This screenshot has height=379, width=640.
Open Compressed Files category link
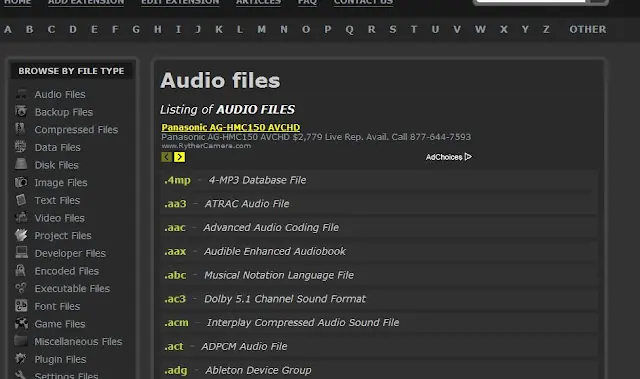tap(76, 129)
